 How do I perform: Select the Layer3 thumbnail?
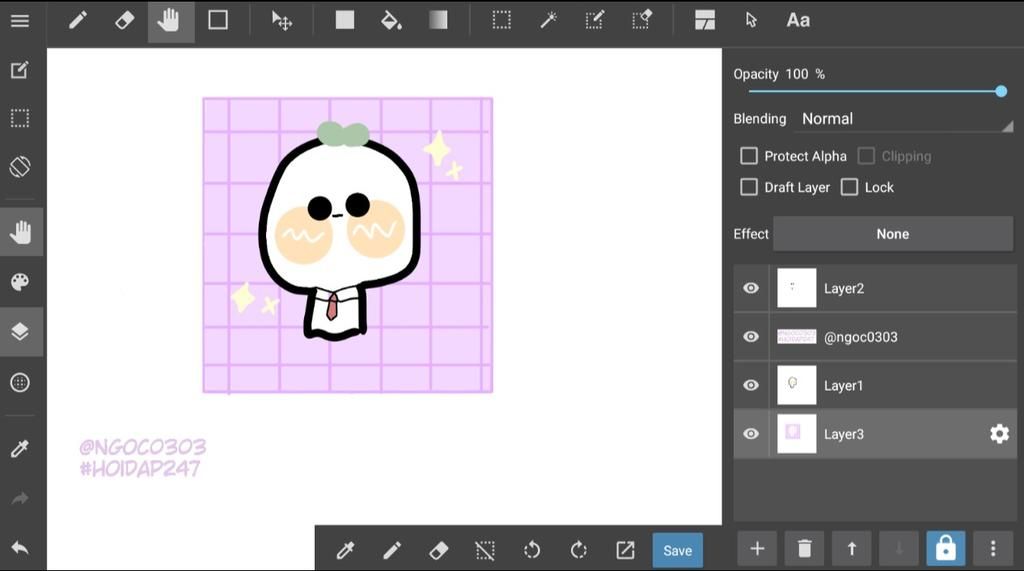[797, 434]
